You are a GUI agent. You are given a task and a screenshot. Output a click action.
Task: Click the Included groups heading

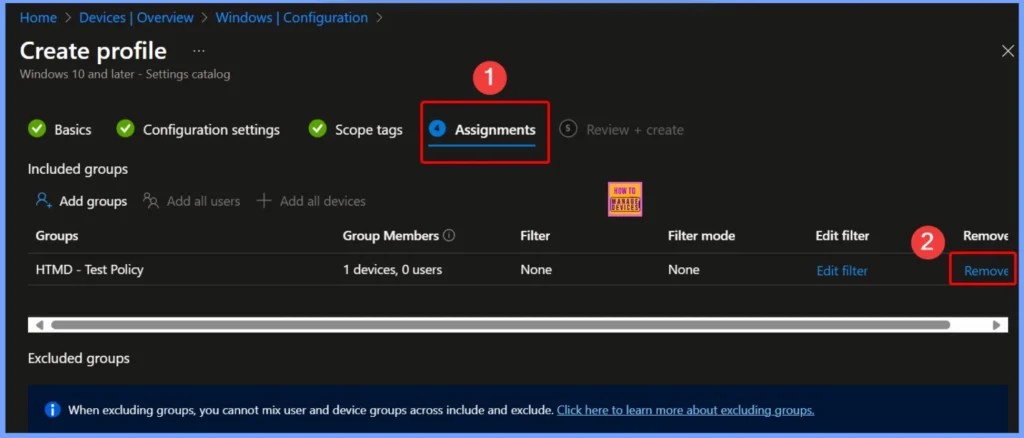click(x=78, y=169)
